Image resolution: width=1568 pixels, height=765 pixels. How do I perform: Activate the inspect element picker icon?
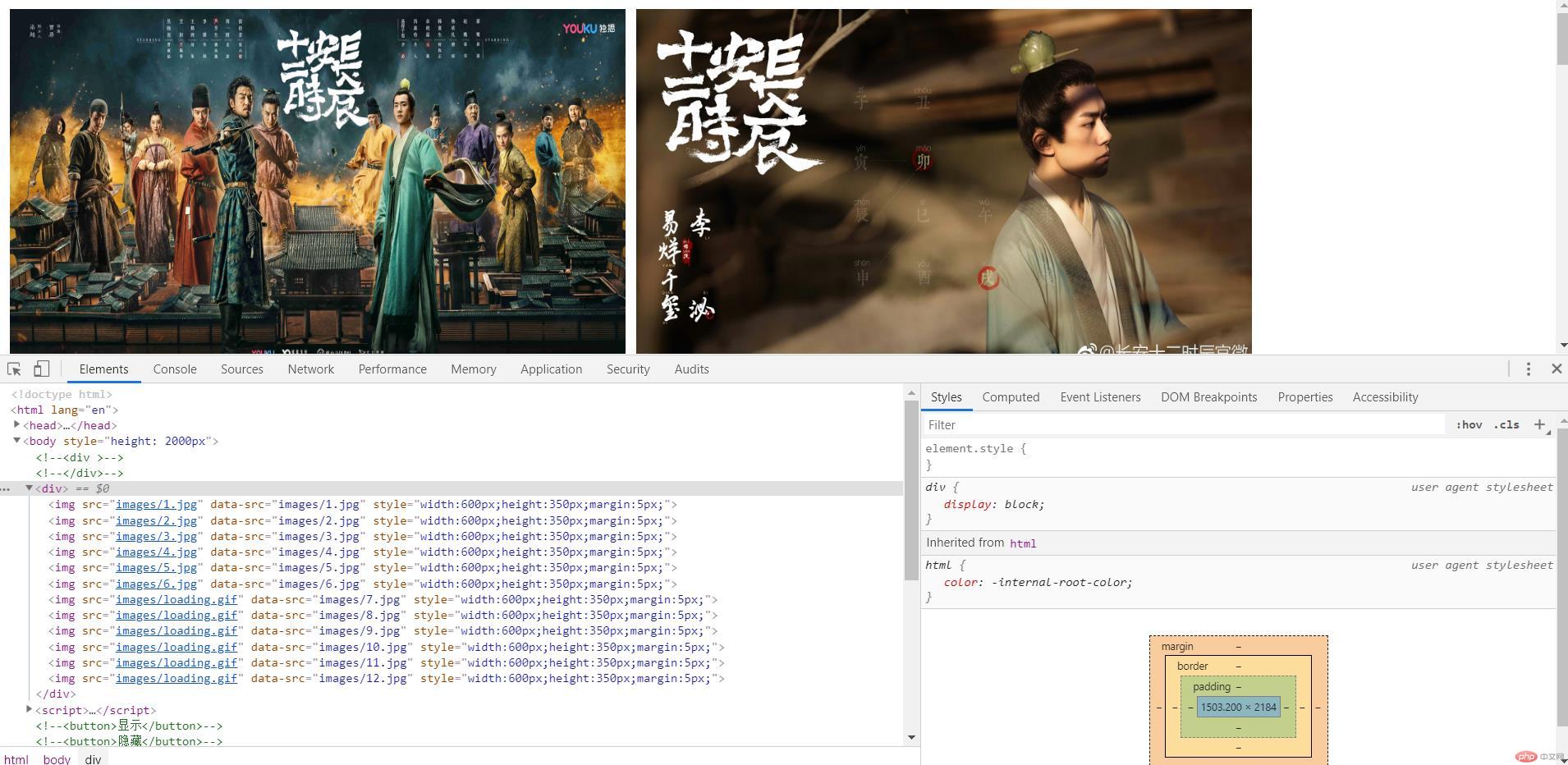(x=14, y=369)
